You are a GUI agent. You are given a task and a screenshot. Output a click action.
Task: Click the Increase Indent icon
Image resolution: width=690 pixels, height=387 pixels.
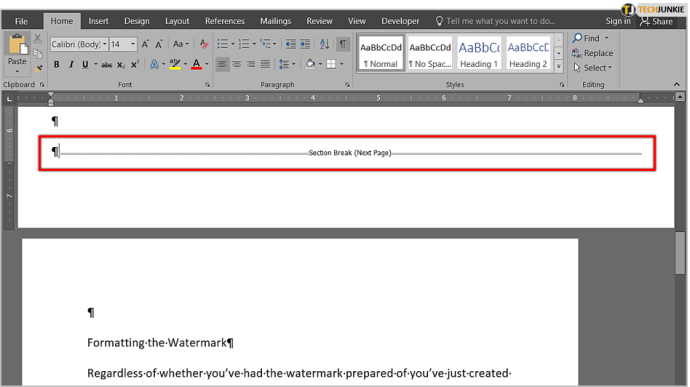click(x=305, y=44)
